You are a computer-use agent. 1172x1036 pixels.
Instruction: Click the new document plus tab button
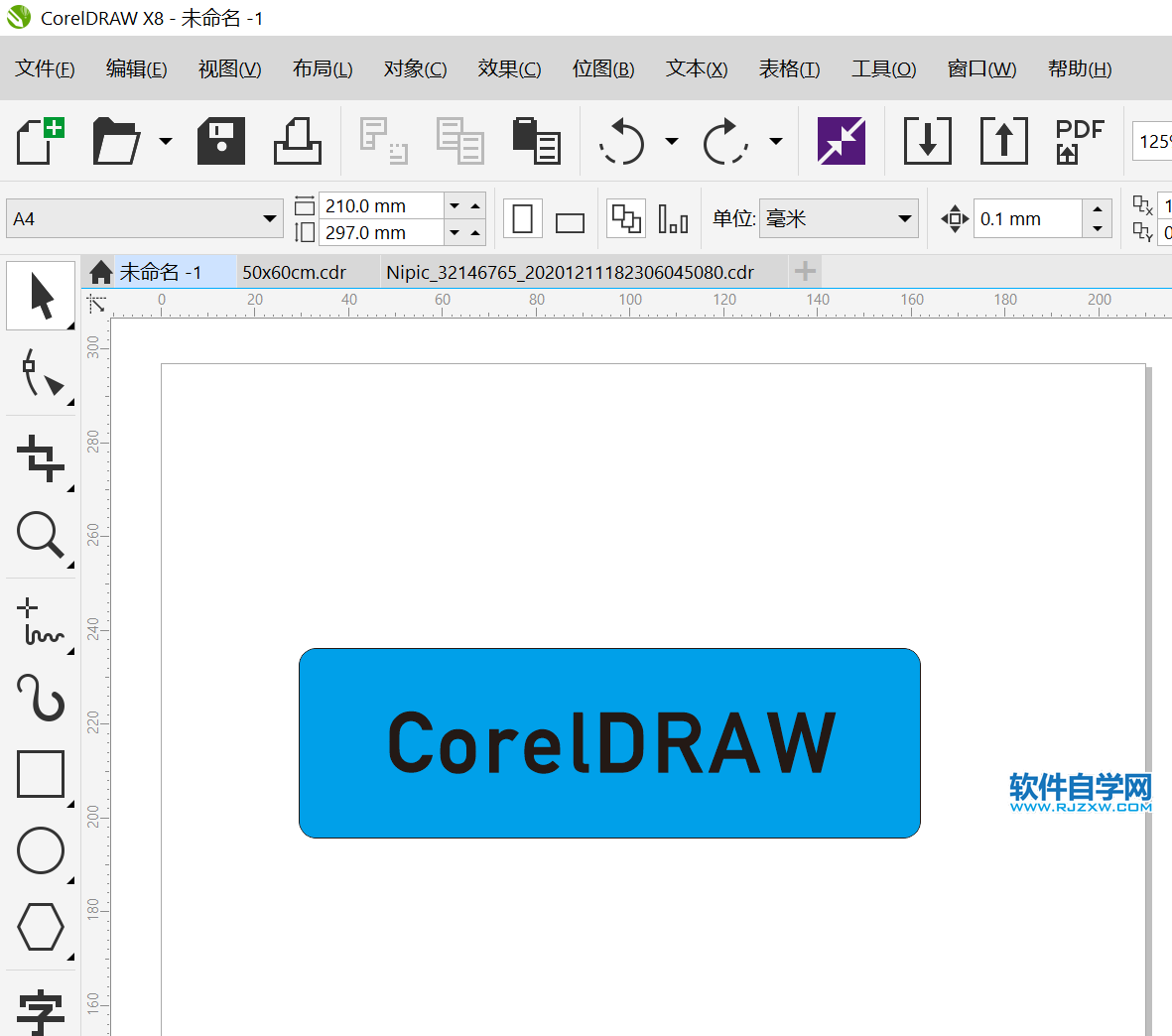click(x=805, y=271)
